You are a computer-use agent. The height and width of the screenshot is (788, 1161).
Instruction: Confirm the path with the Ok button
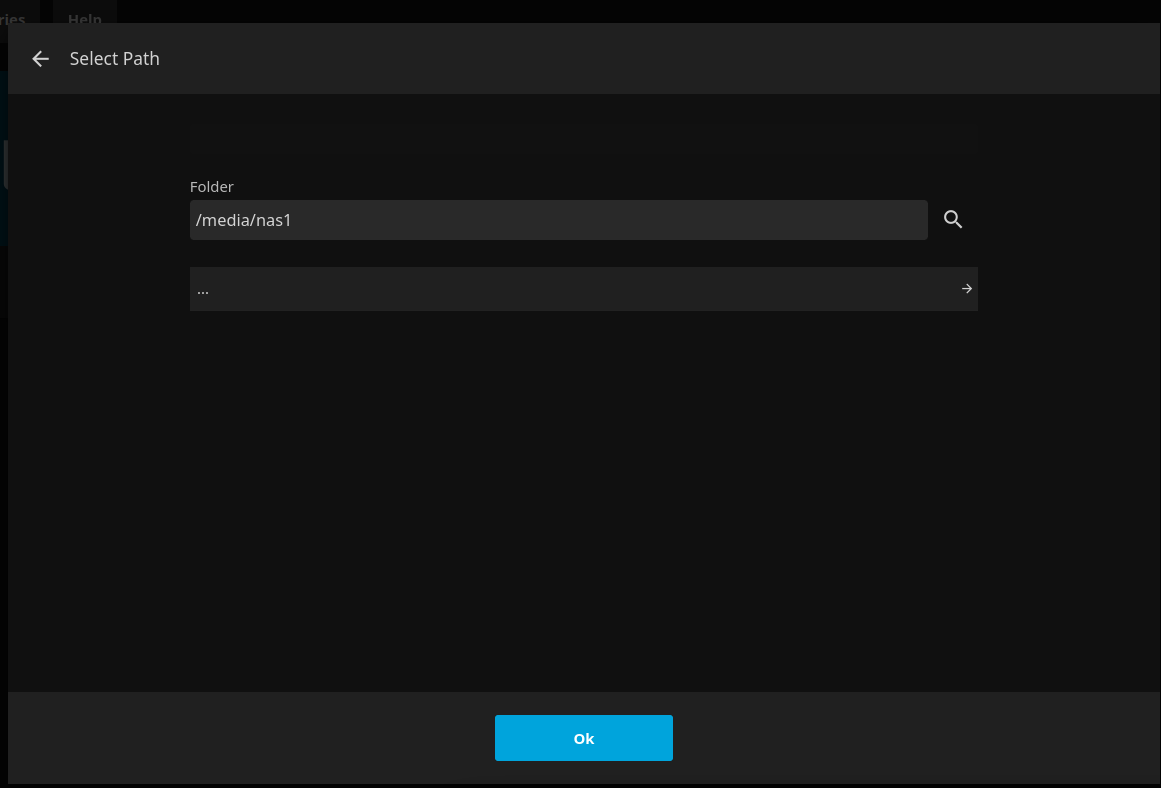583,738
